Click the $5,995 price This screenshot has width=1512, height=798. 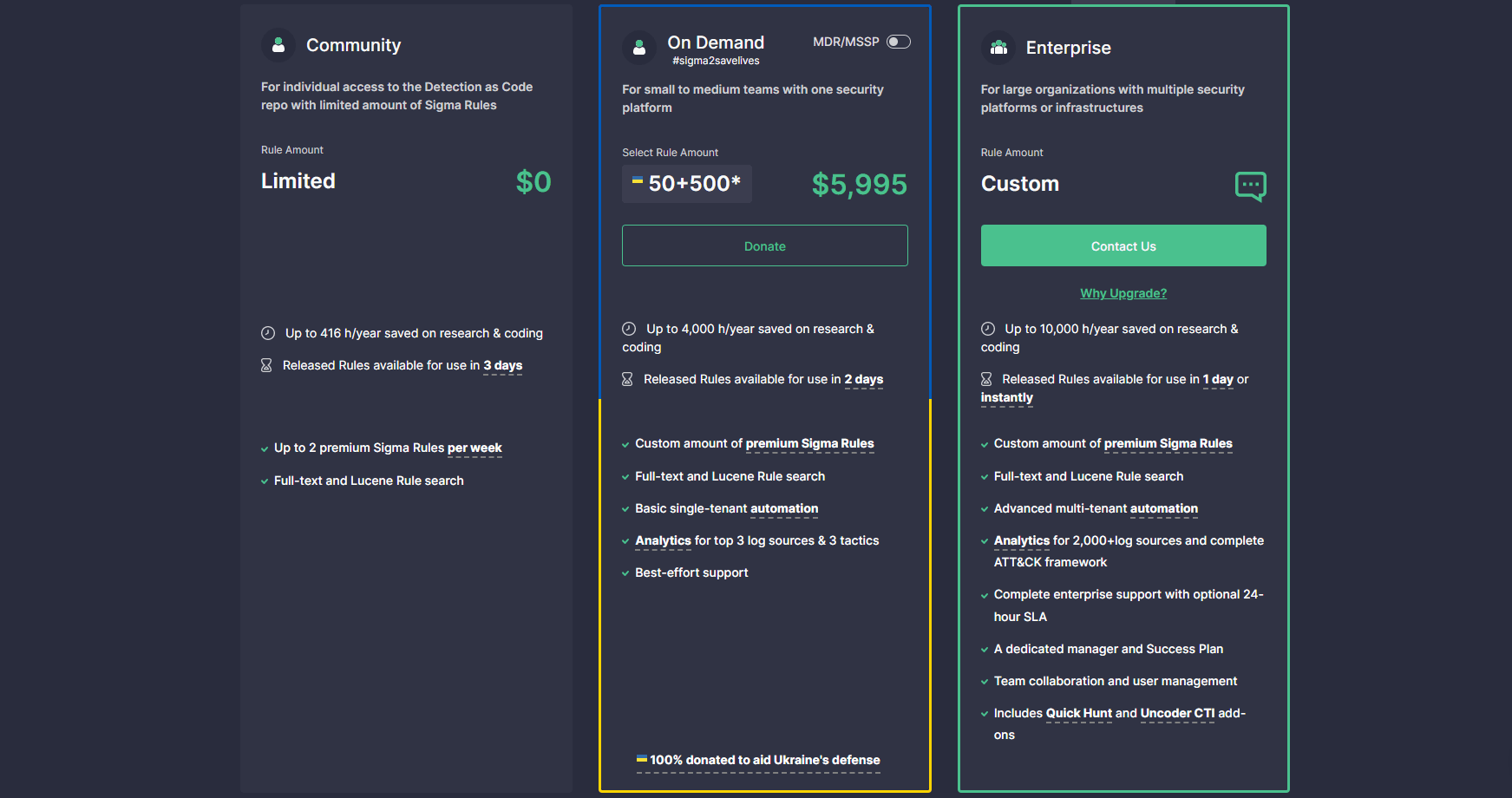point(860,184)
